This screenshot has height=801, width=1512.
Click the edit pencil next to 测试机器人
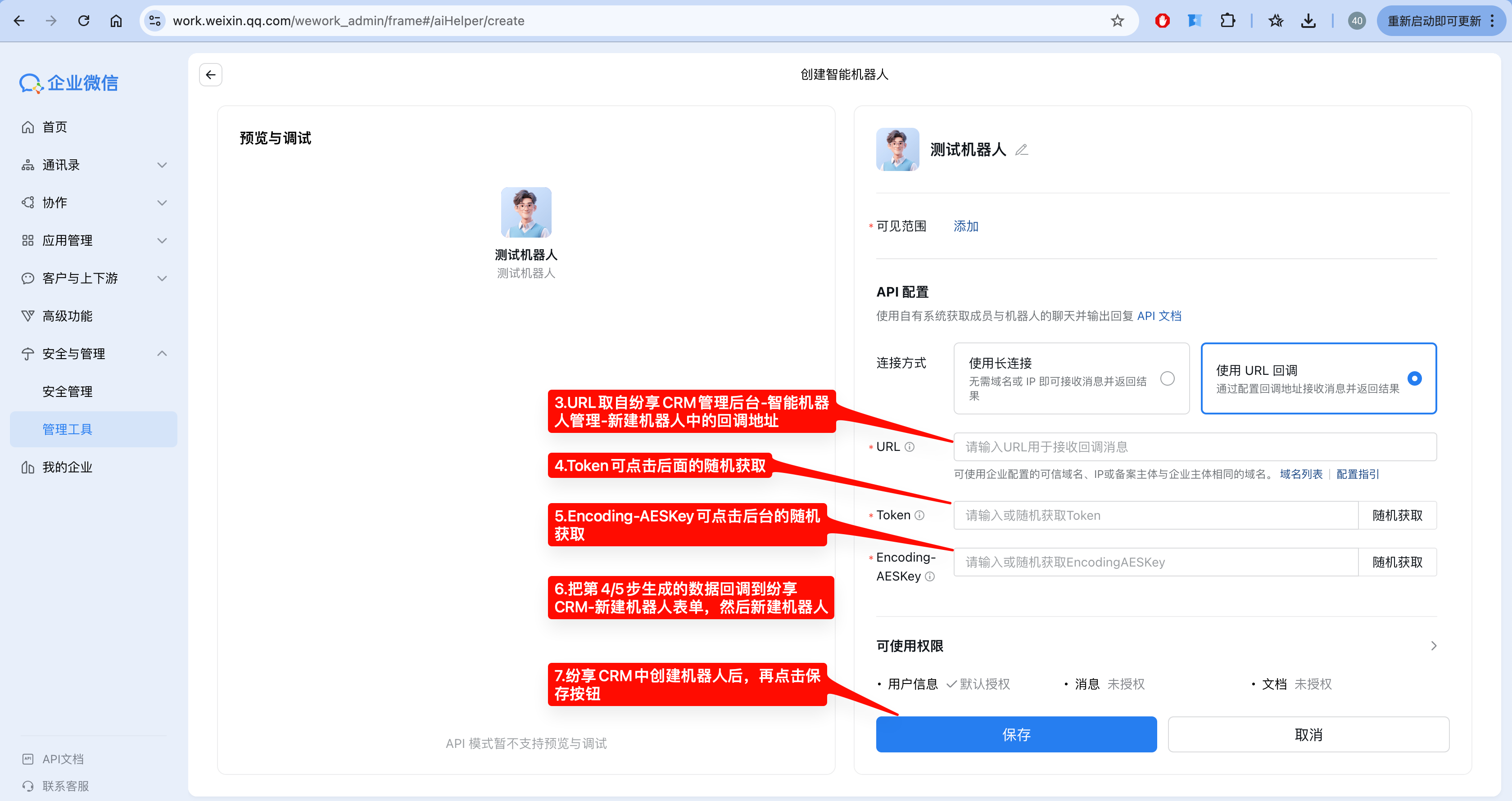click(1021, 150)
